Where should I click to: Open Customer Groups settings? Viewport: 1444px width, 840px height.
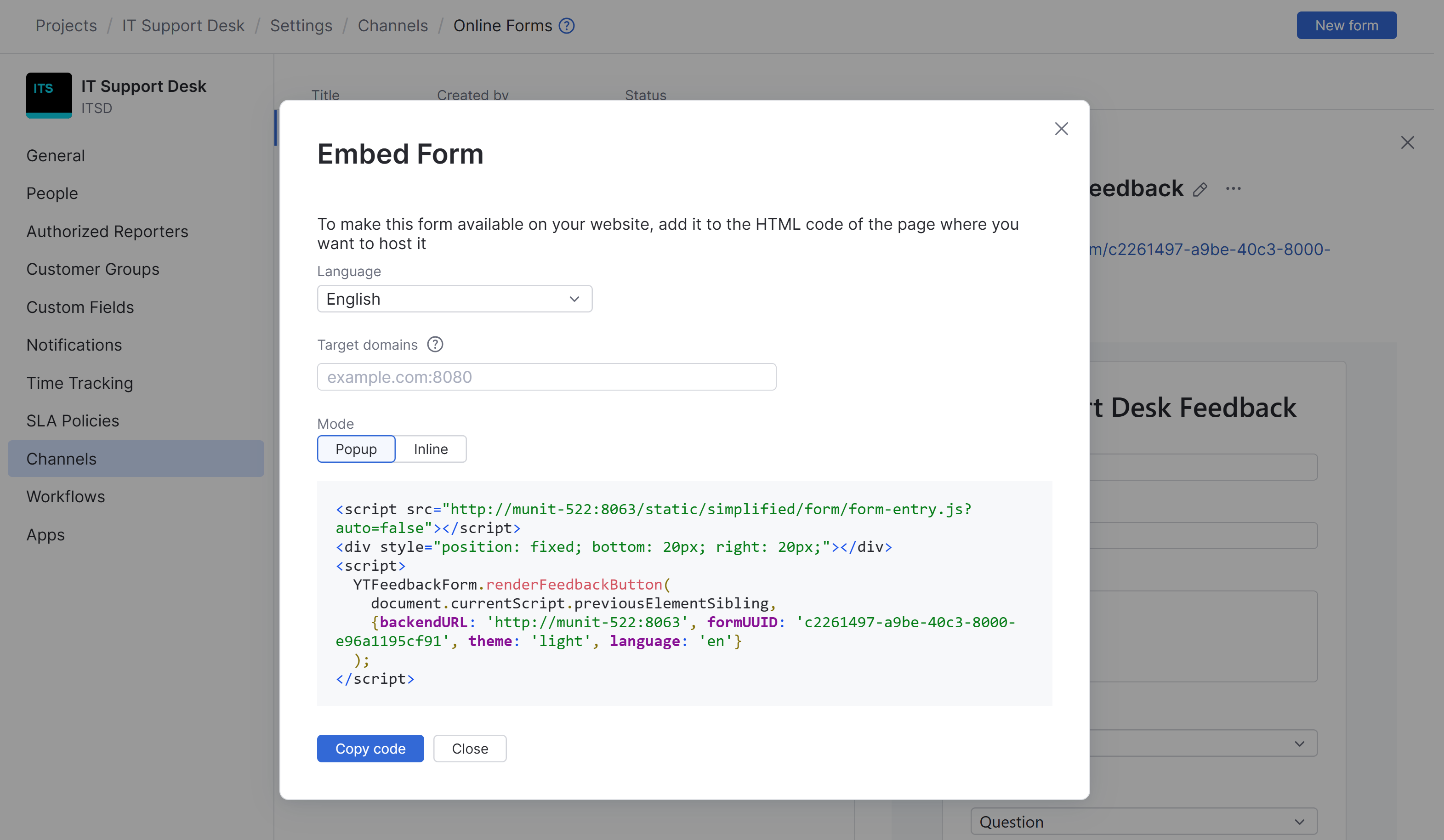tap(93, 269)
